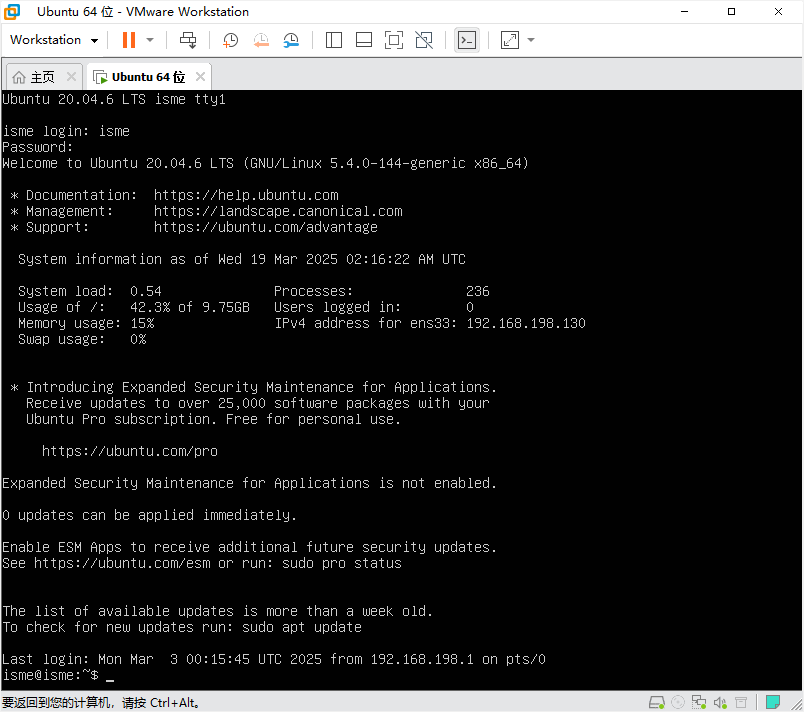The image size is (804, 712).
Task: Click the Ctrl+Alt hint in status bar
Action: 174,702
